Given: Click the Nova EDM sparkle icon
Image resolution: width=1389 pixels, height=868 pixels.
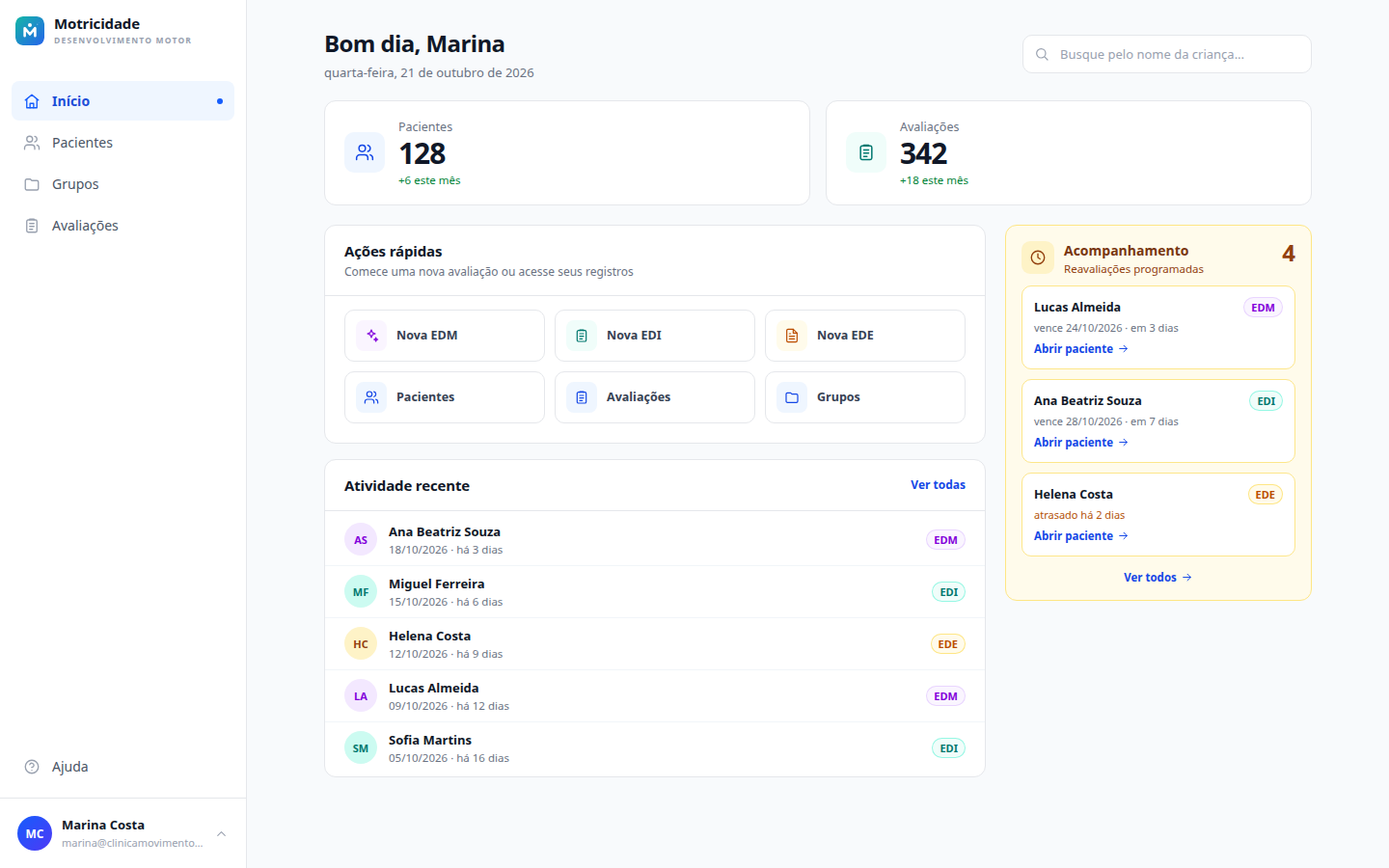Looking at the screenshot, I should click(371, 336).
